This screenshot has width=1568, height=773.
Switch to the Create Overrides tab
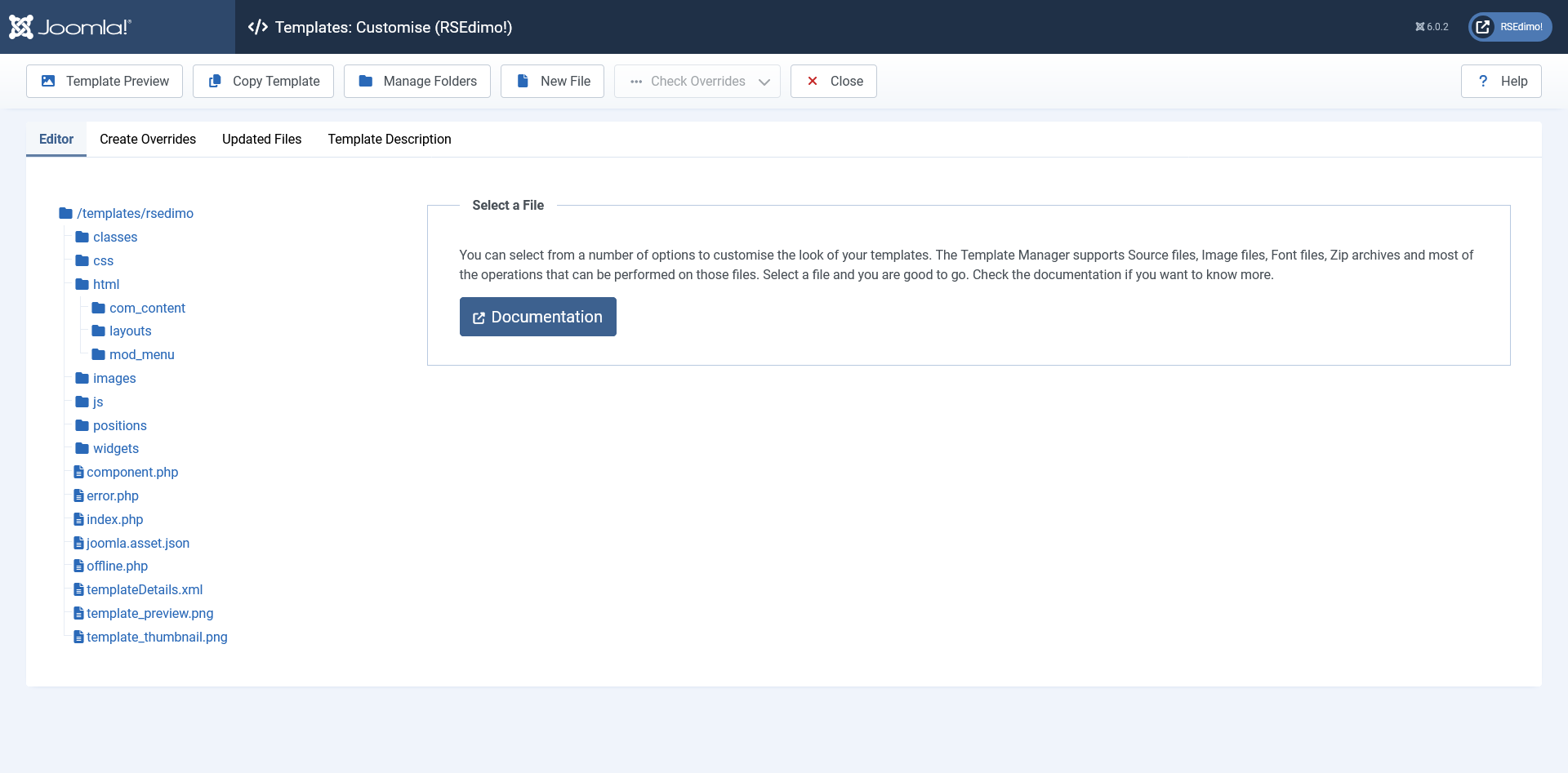[148, 139]
